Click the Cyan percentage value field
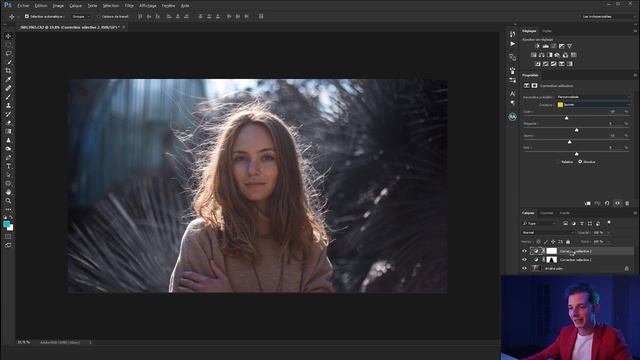 click(611, 111)
